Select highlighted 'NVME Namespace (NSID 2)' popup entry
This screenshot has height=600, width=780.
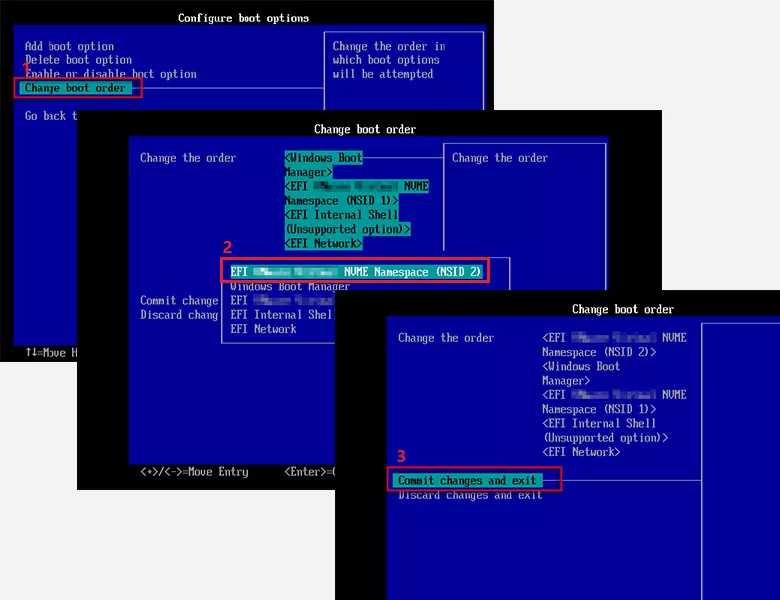356,272
